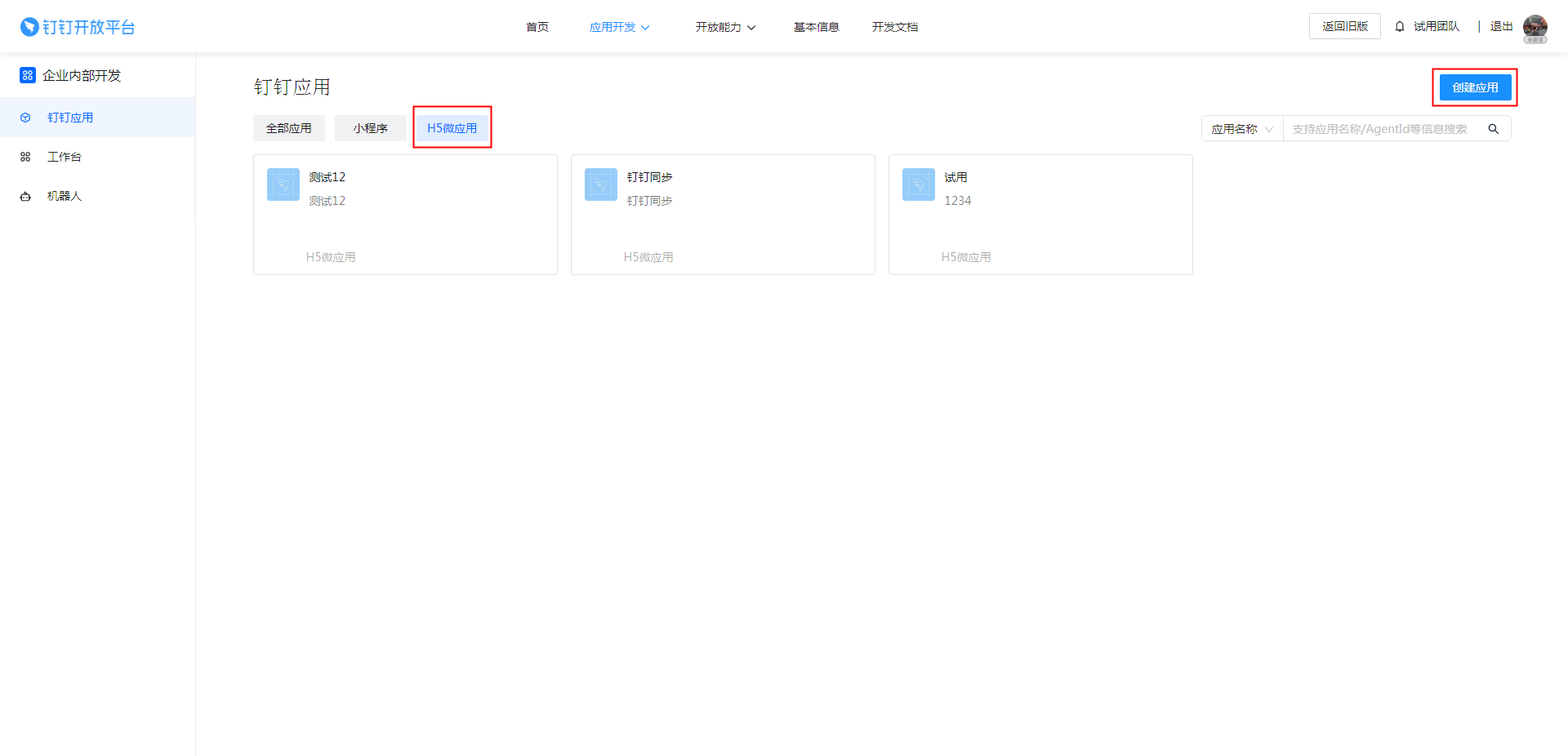Expand the 开放能力 menu chevron
This screenshot has width=1568, height=756.
[751, 28]
